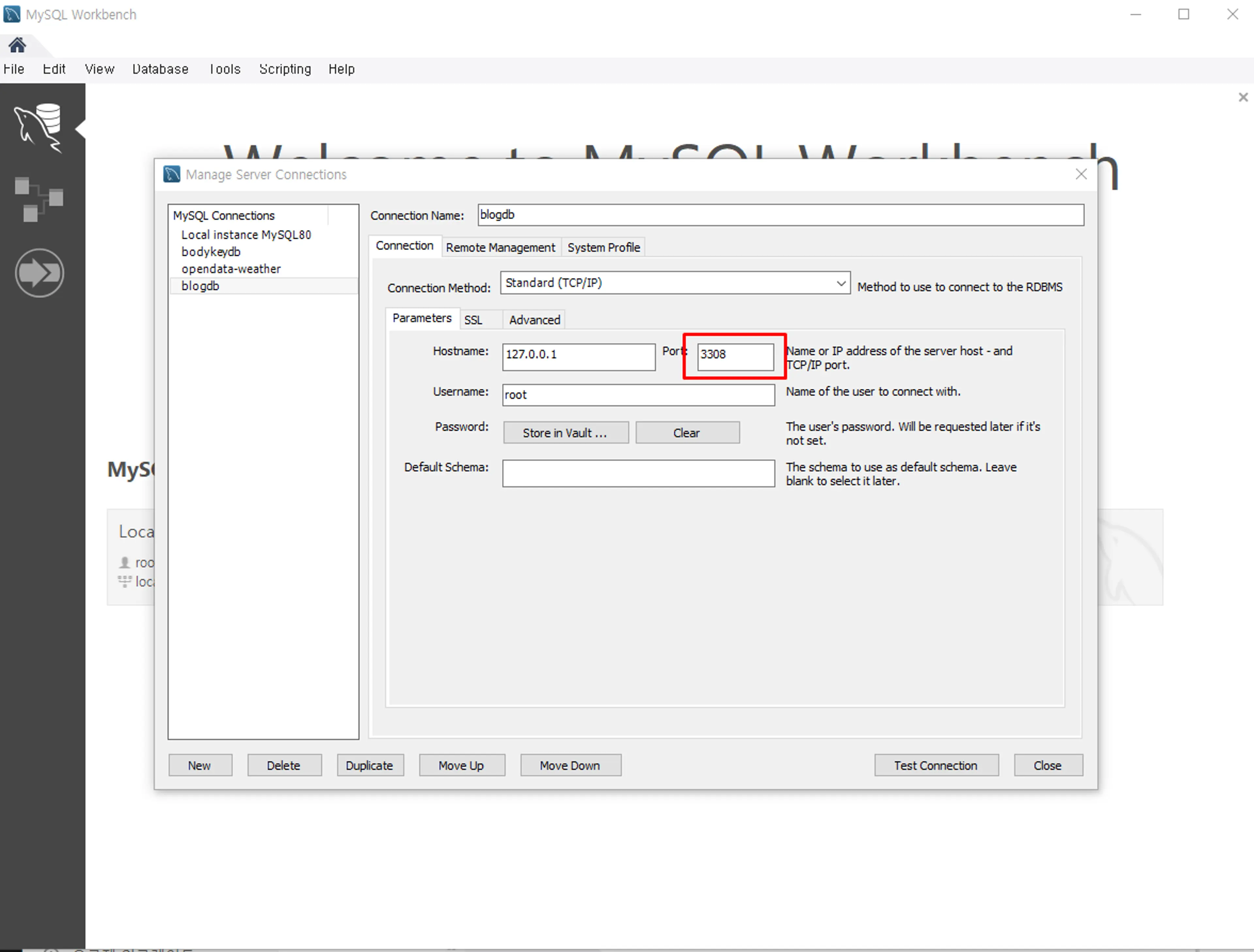Click the Home tab icon

17,45
